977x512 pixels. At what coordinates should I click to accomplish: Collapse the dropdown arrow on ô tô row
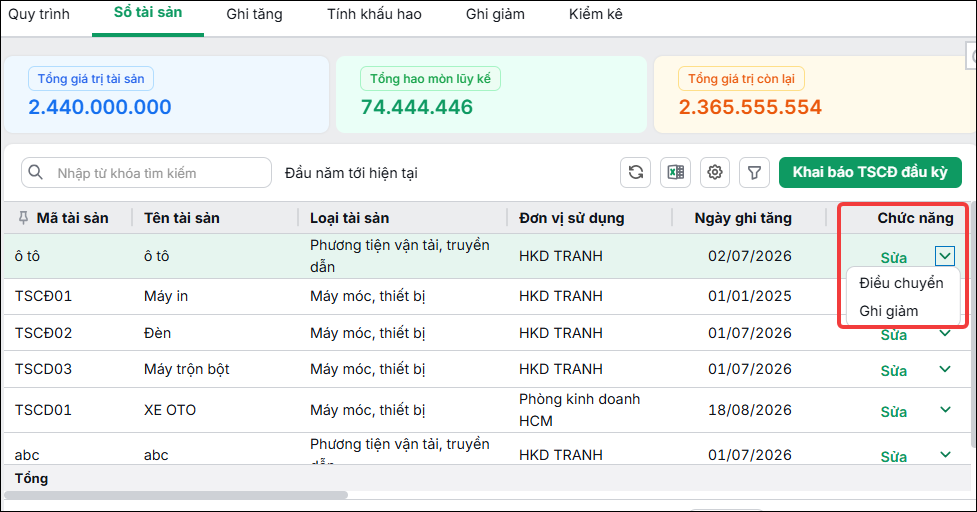(x=945, y=256)
